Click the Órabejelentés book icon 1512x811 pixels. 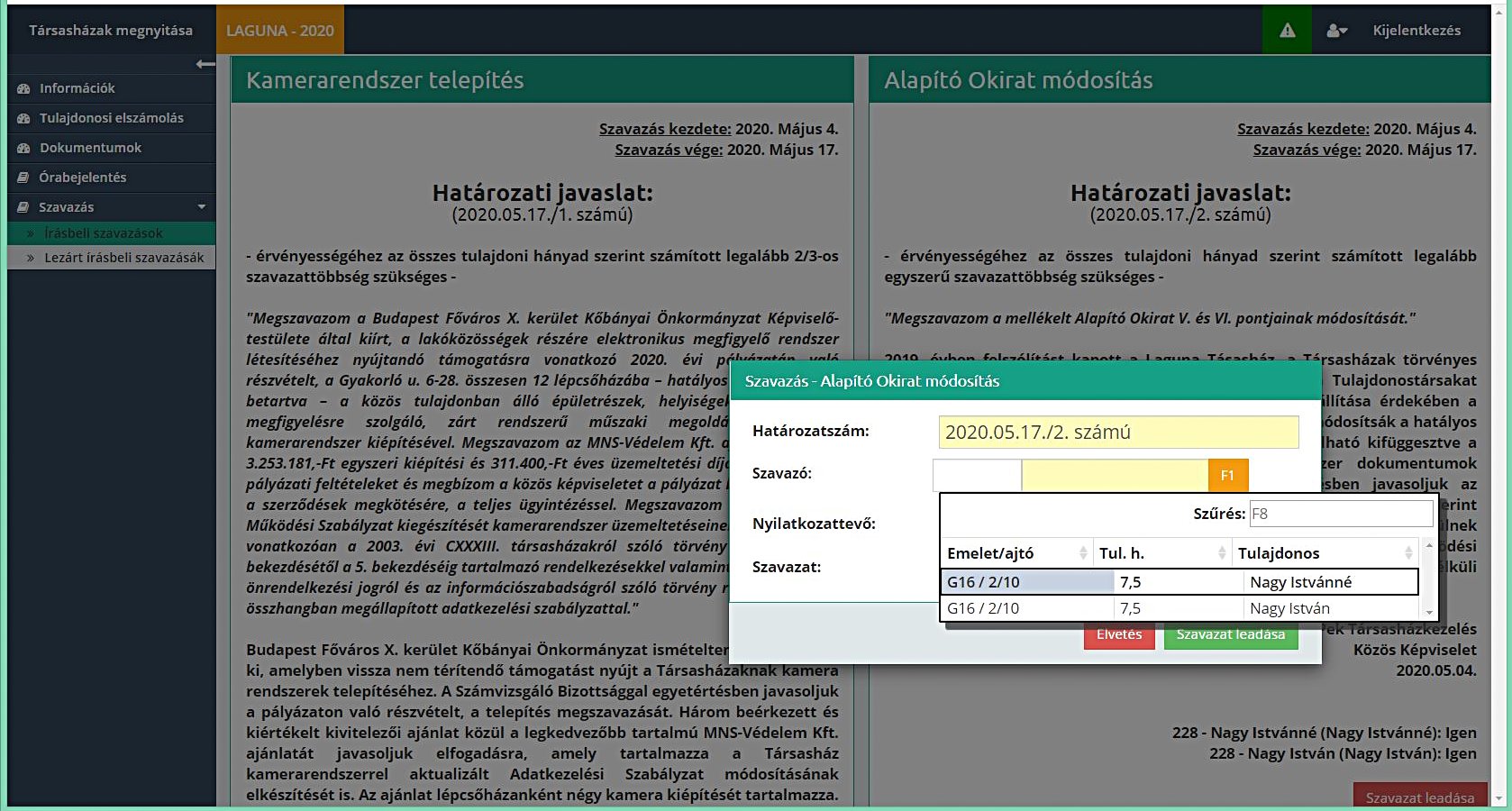(x=23, y=178)
